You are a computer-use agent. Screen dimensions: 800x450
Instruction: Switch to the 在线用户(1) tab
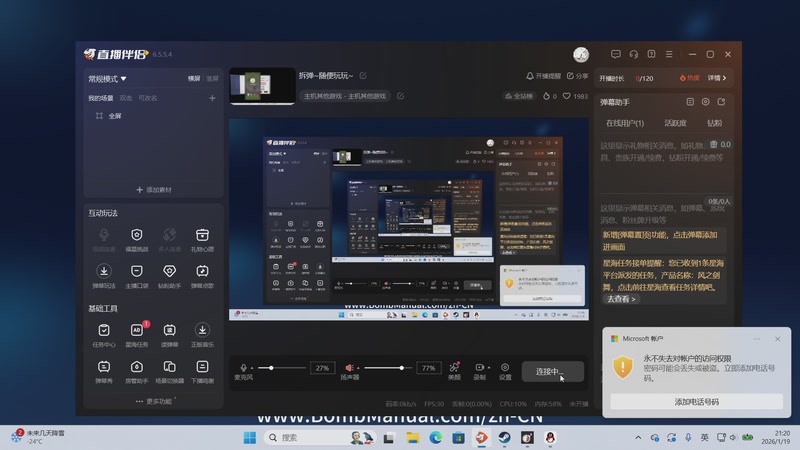(625, 123)
